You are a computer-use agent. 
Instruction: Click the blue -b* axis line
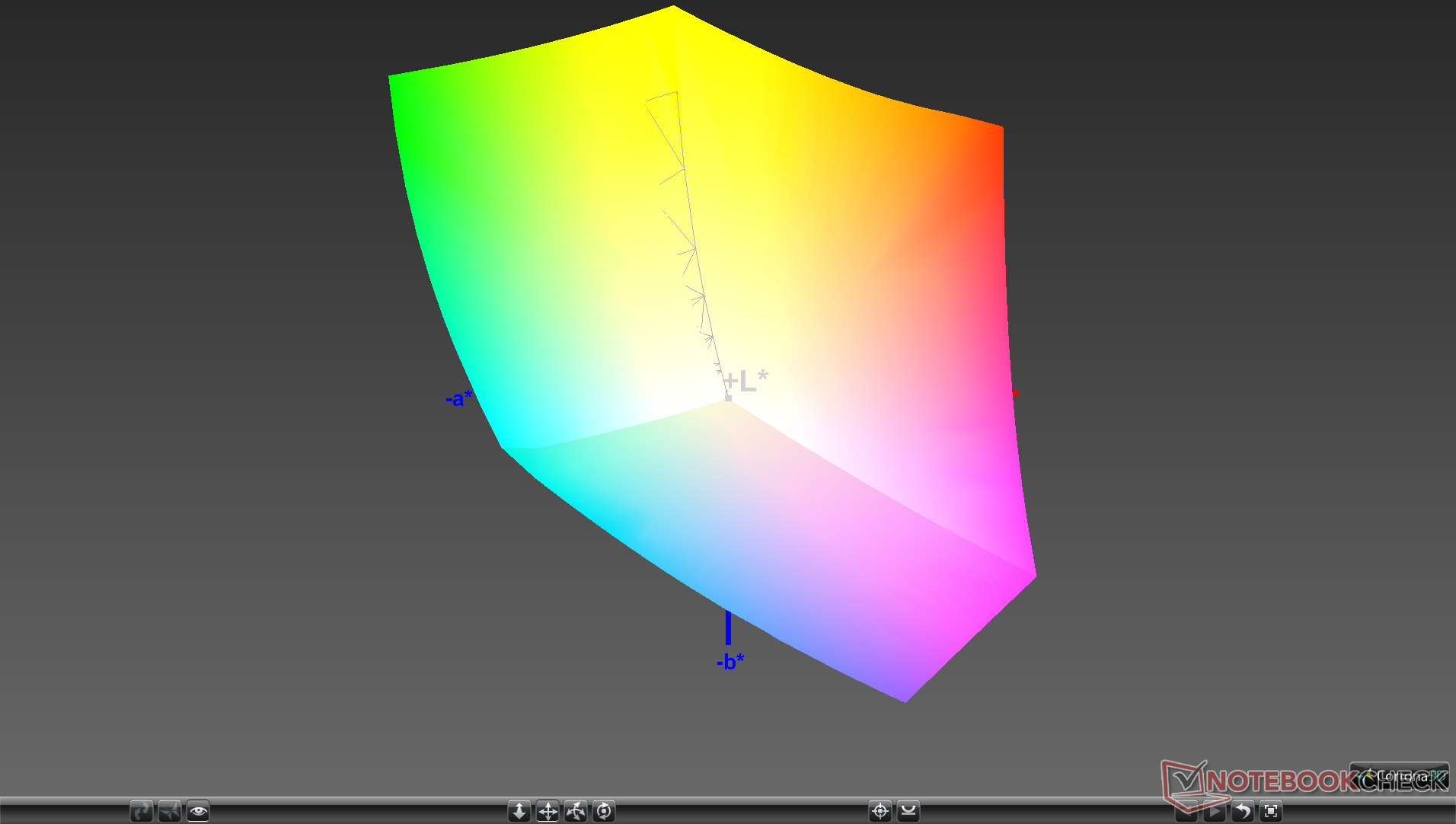728,628
